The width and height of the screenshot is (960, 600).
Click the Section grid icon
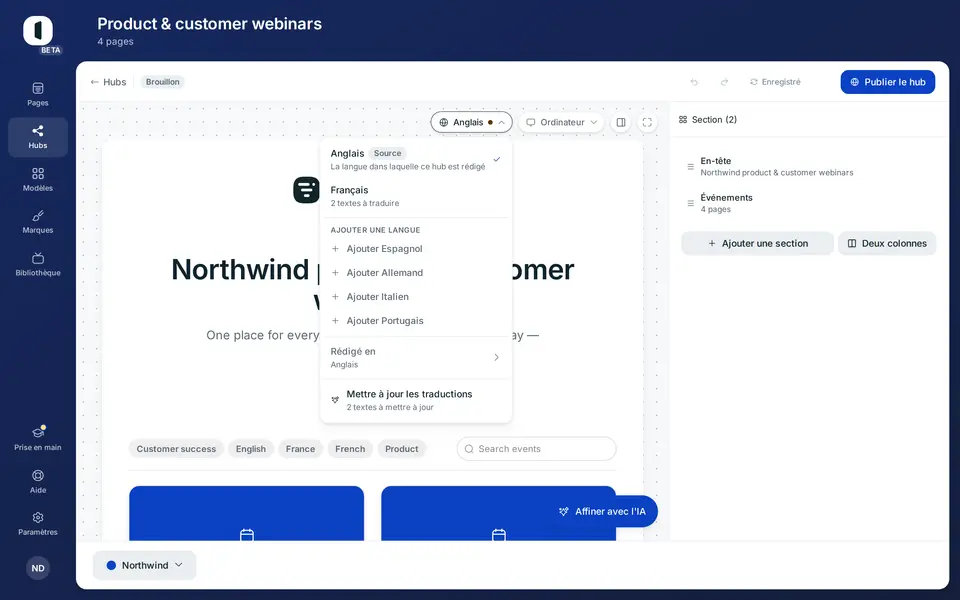click(x=683, y=120)
